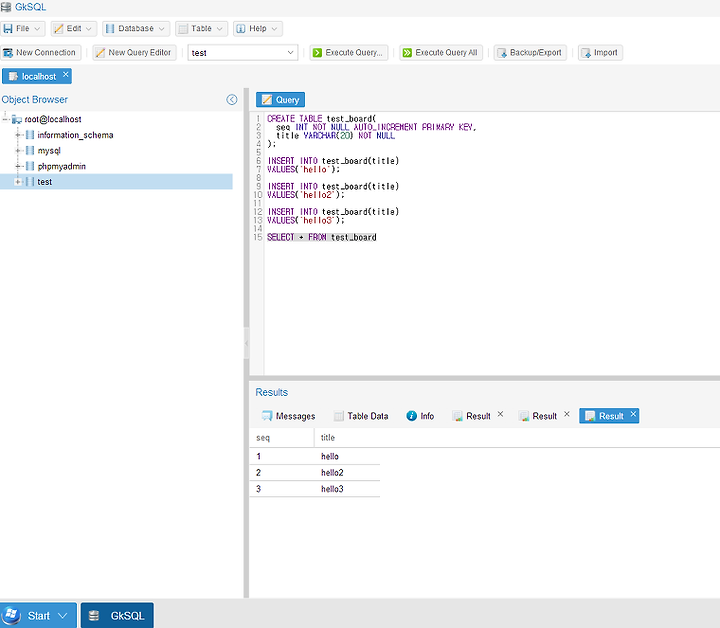
Task: Close the localhost connection tab
Action: [66, 74]
